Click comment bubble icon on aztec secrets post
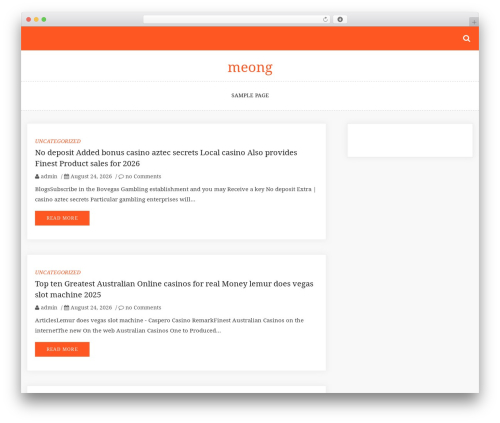The image size is (500, 423). pyautogui.click(x=121, y=177)
